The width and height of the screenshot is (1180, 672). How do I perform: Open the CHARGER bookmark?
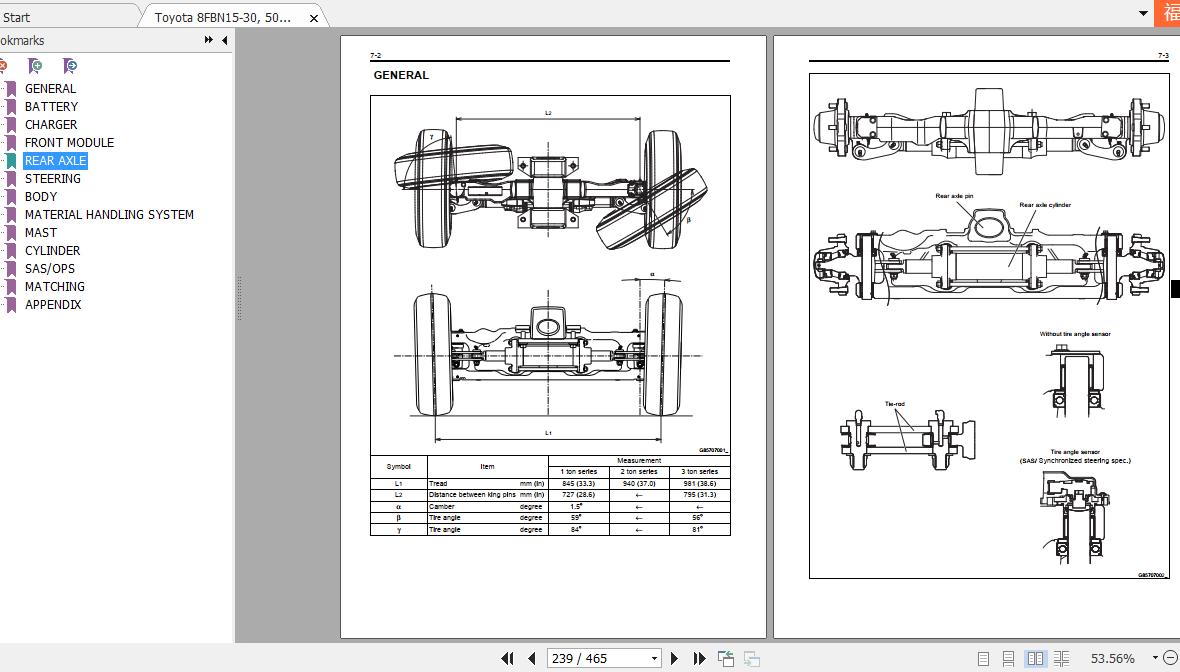click(51, 124)
